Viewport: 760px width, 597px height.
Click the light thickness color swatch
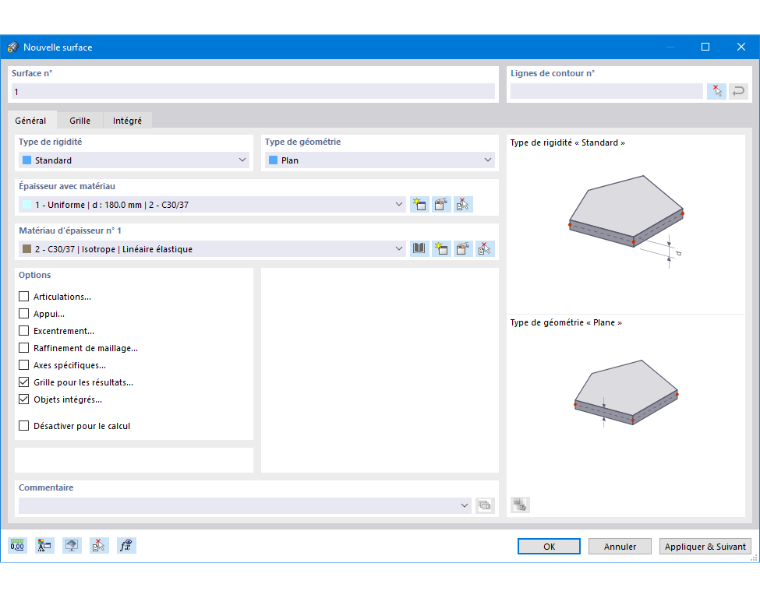27,204
